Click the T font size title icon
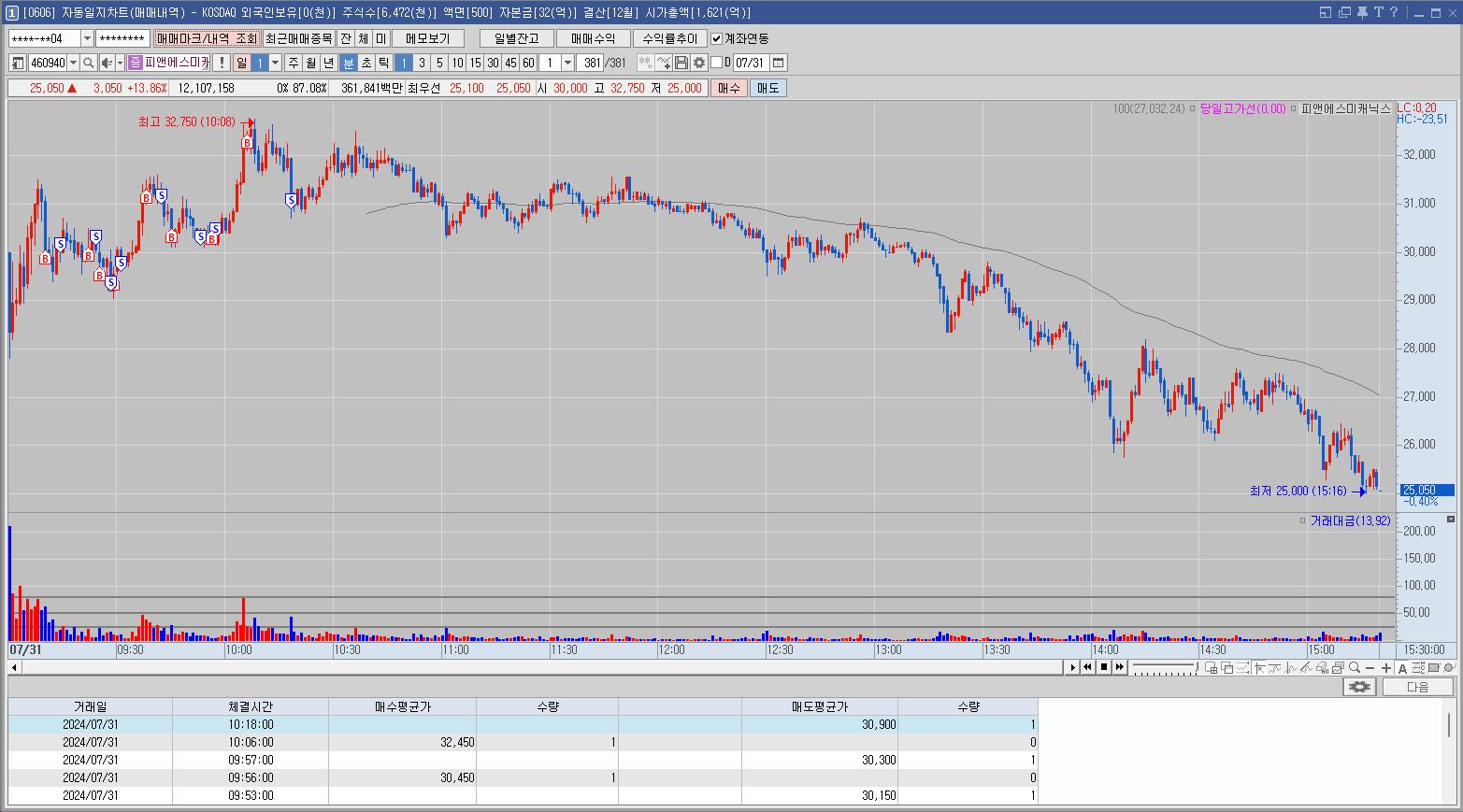 (x=1378, y=12)
